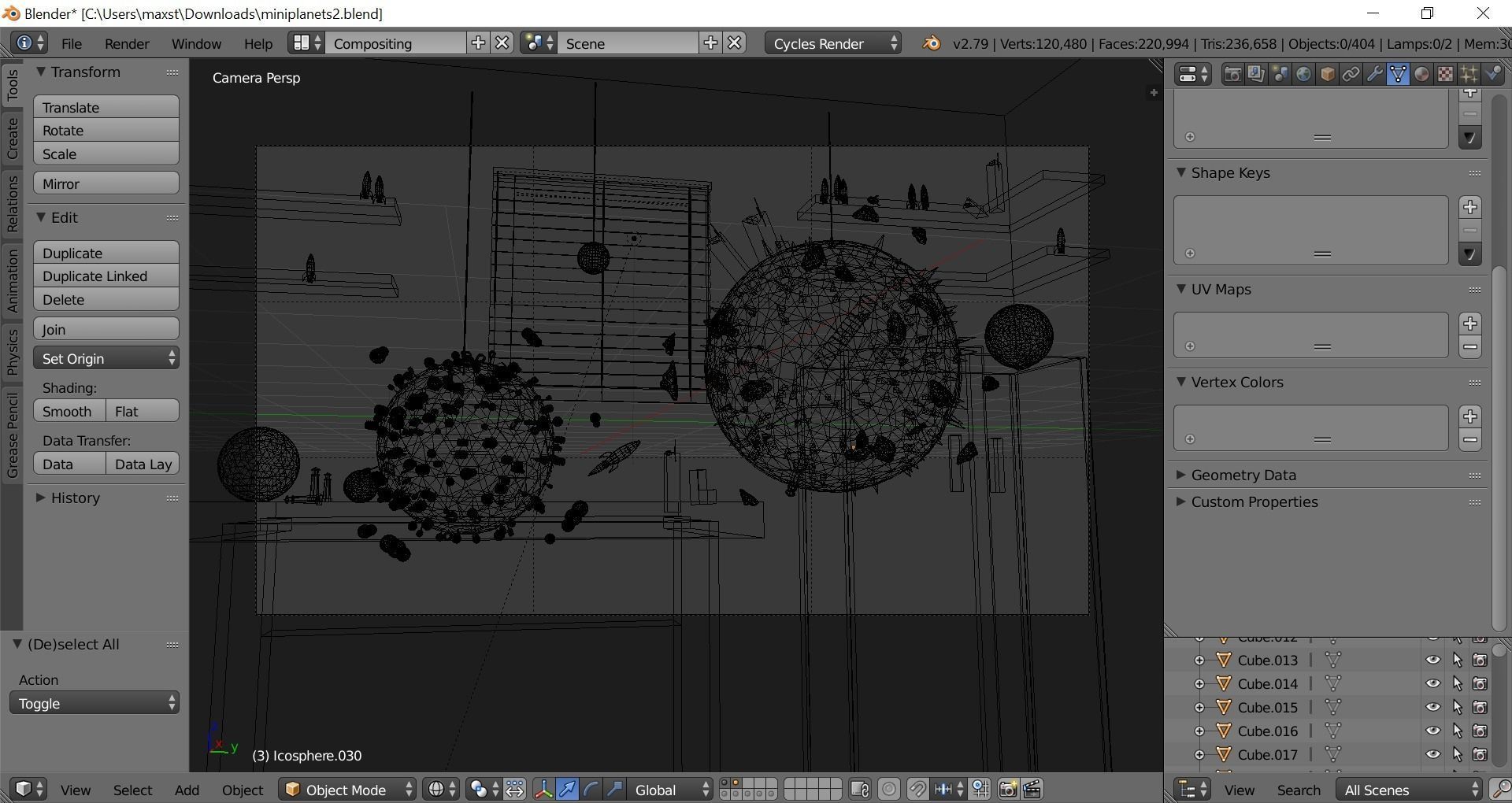1512x803 pixels.
Task: Expand the Geometry Data panel
Action: (x=1243, y=475)
